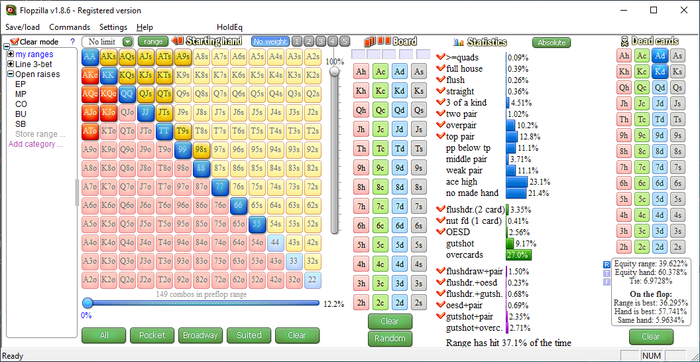Select the AKs hand in the matrix
Image resolution: width=700 pixels, height=362 pixels.
[108, 57]
